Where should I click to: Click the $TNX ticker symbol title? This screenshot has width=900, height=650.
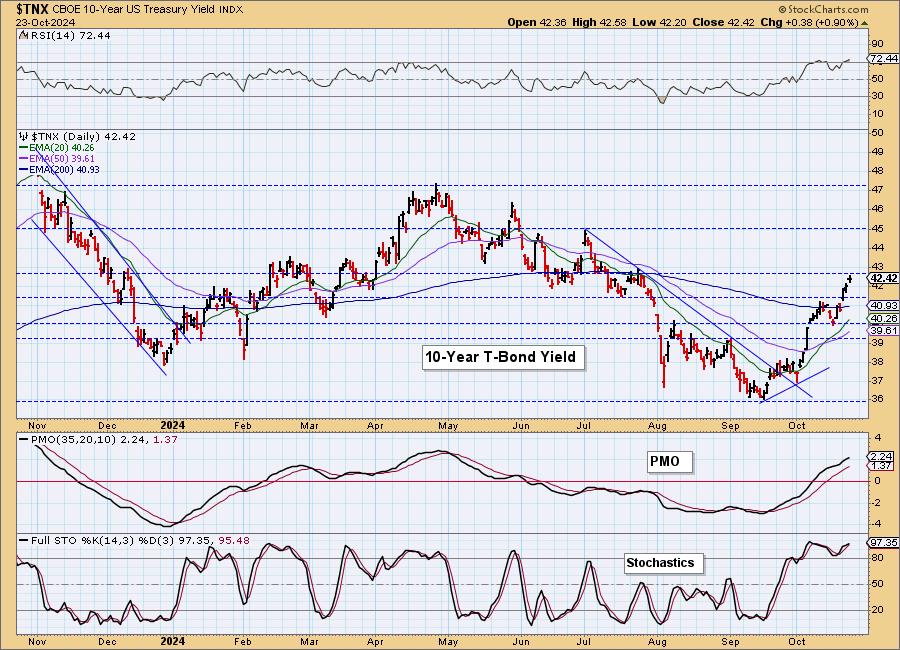[x=33, y=9]
